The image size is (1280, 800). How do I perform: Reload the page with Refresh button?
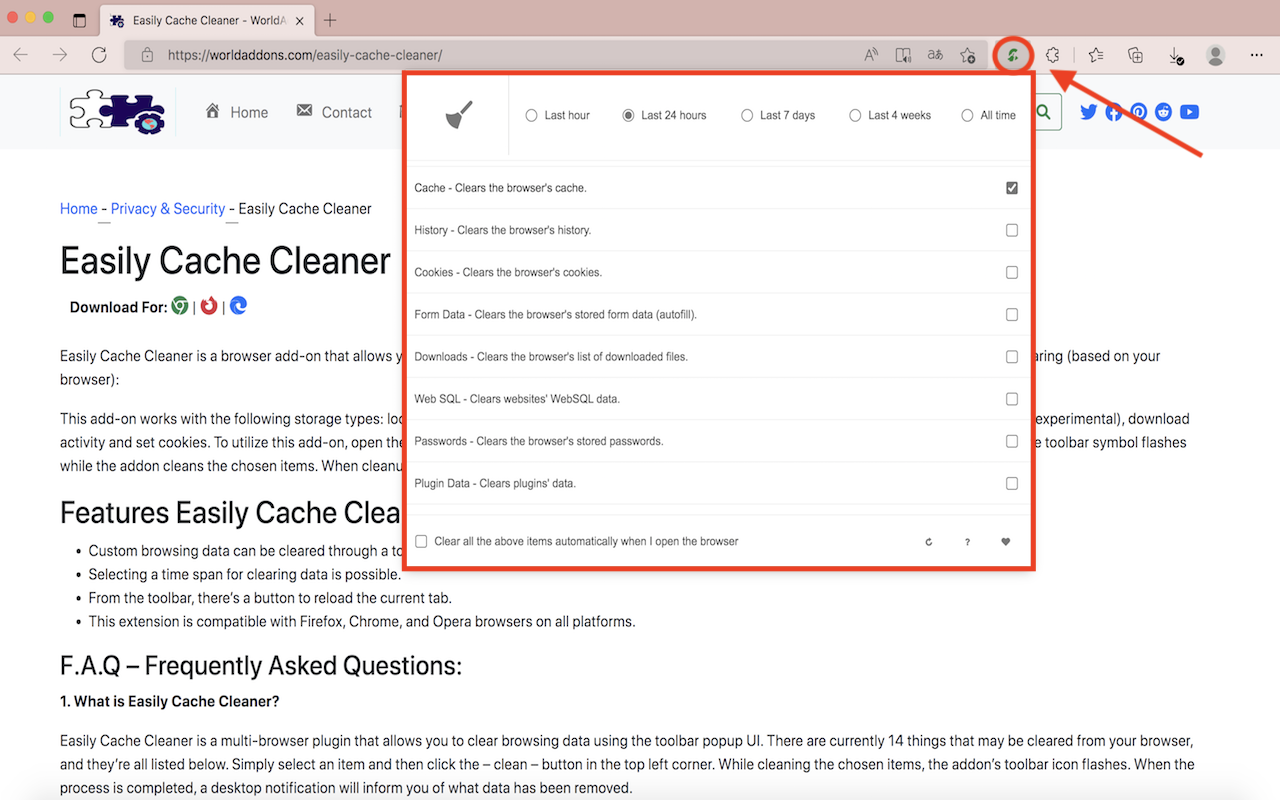pyautogui.click(x=99, y=55)
